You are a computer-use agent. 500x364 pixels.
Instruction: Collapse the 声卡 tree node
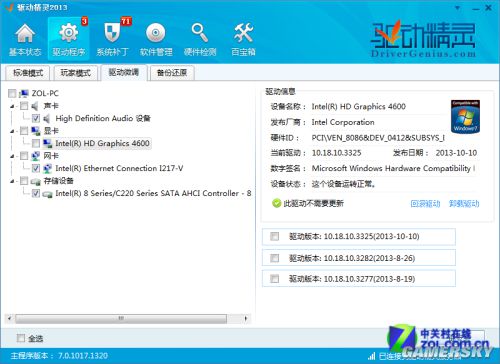point(12,106)
